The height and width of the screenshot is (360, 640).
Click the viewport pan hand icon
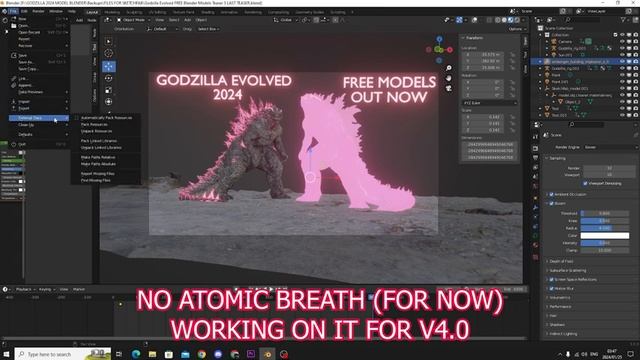(449, 78)
